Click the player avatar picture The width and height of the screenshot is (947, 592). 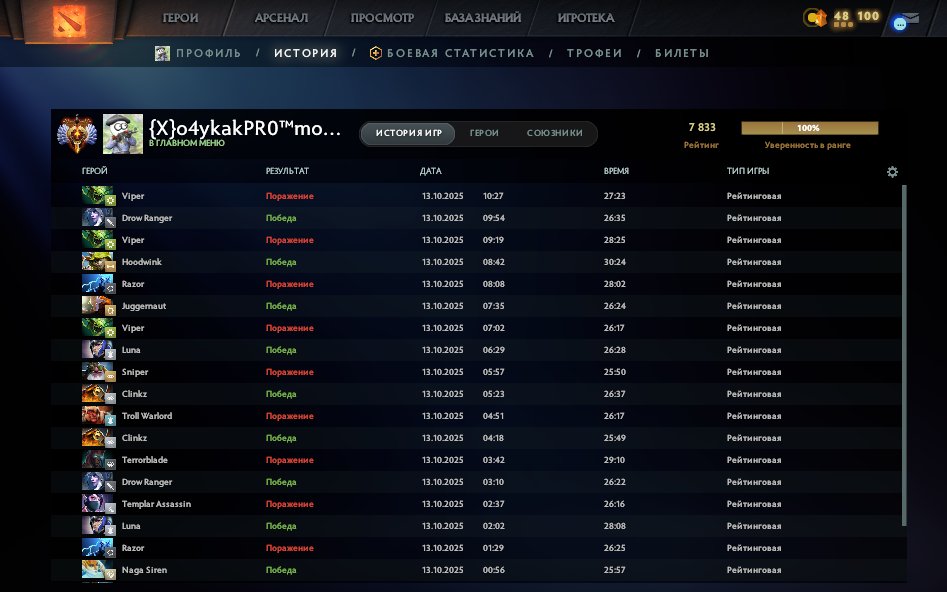[123, 133]
